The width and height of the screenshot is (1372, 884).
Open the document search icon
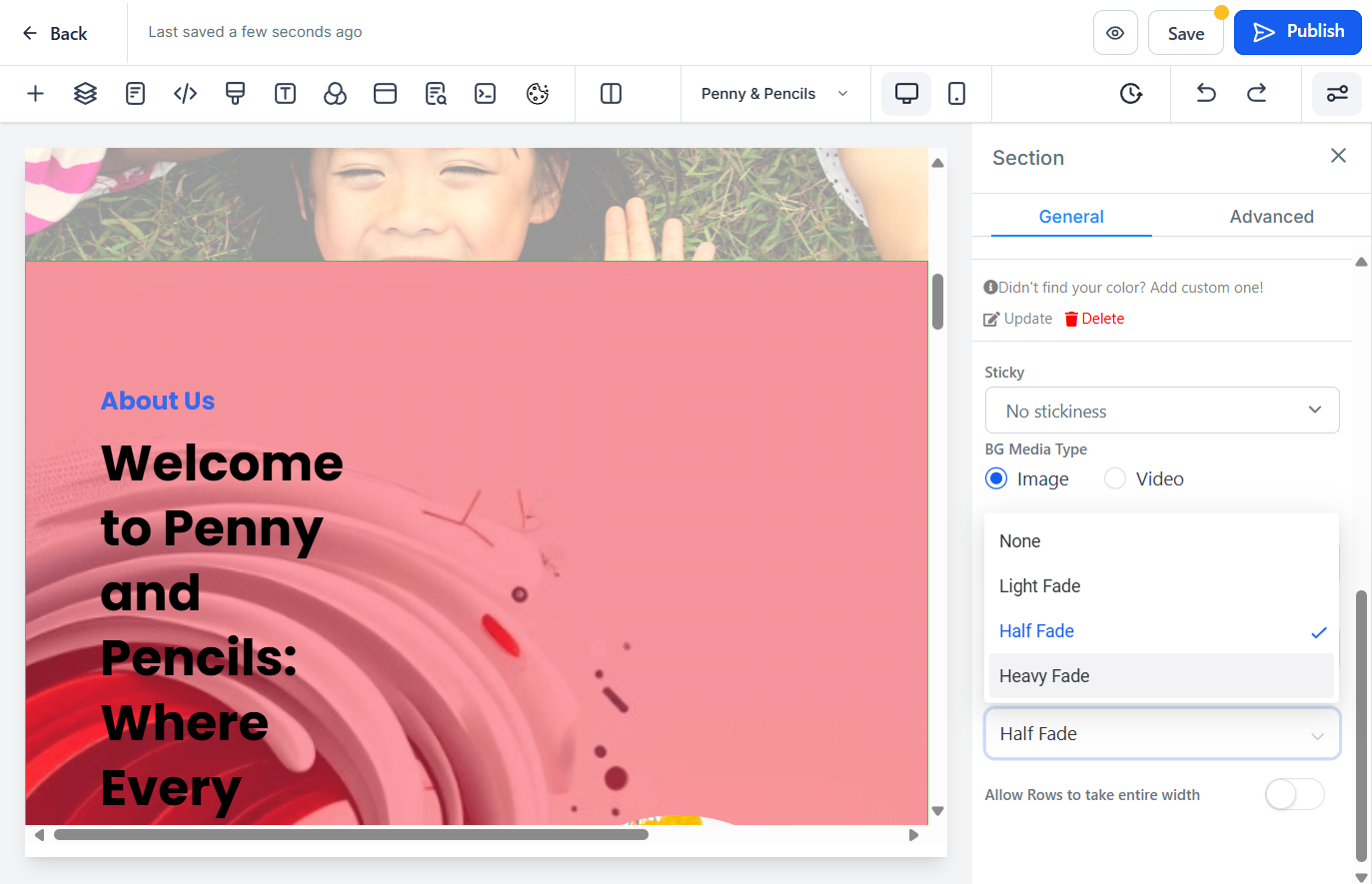point(436,94)
